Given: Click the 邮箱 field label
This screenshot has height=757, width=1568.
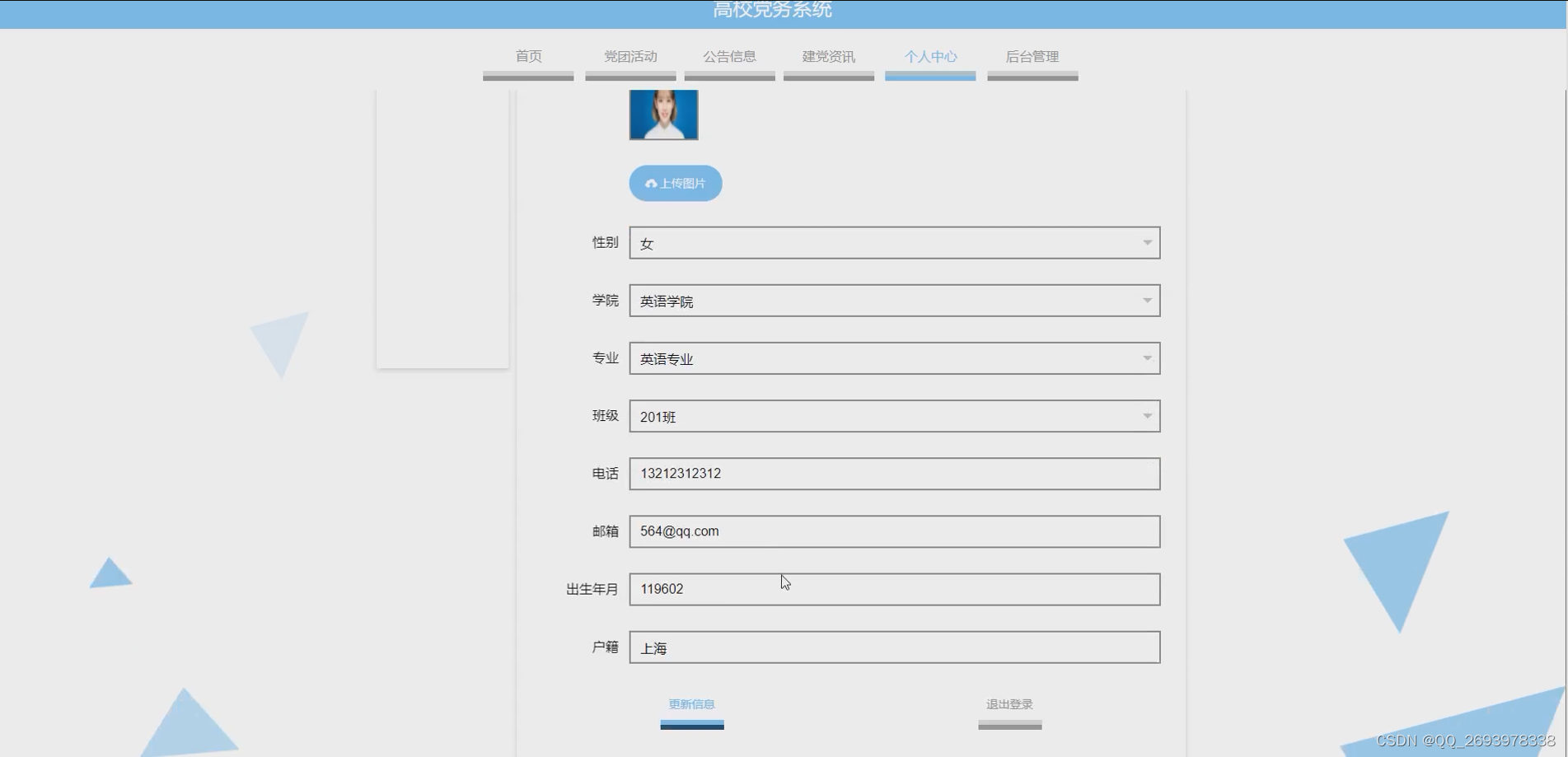Looking at the screenshot, I should pos(605,531).
